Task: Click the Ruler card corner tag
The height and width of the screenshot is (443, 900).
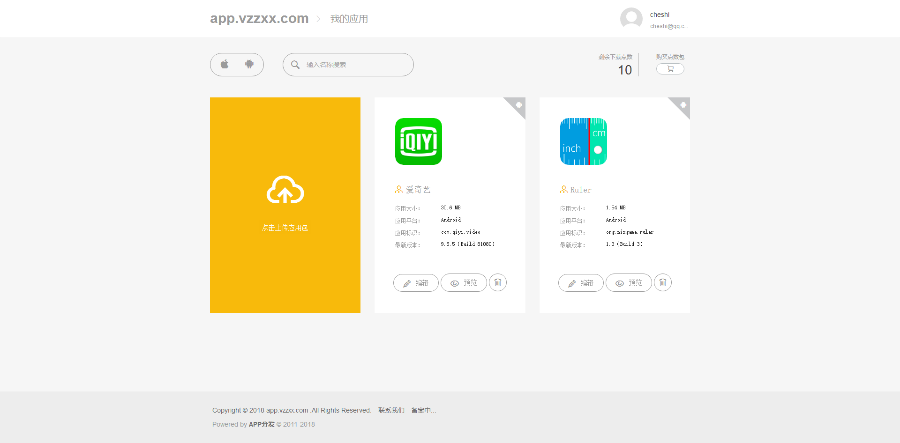Action: (x=682, y=105)
